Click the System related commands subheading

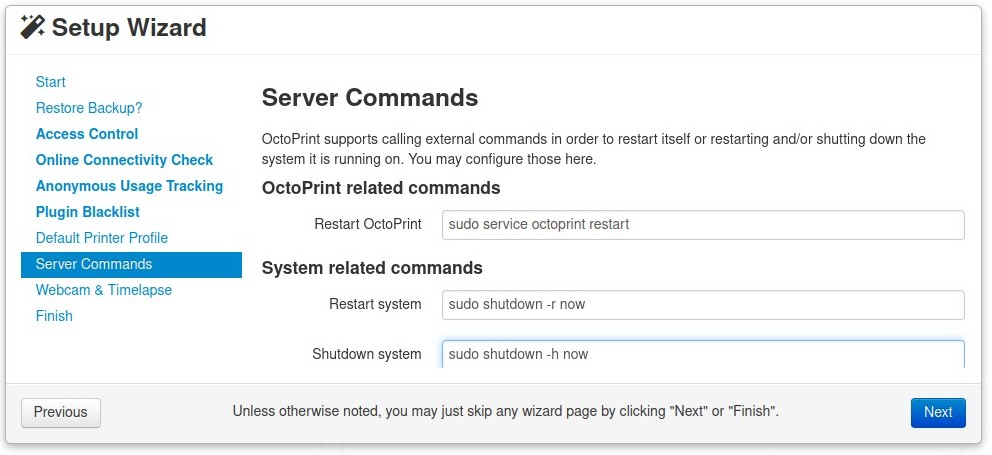point(372,268)
